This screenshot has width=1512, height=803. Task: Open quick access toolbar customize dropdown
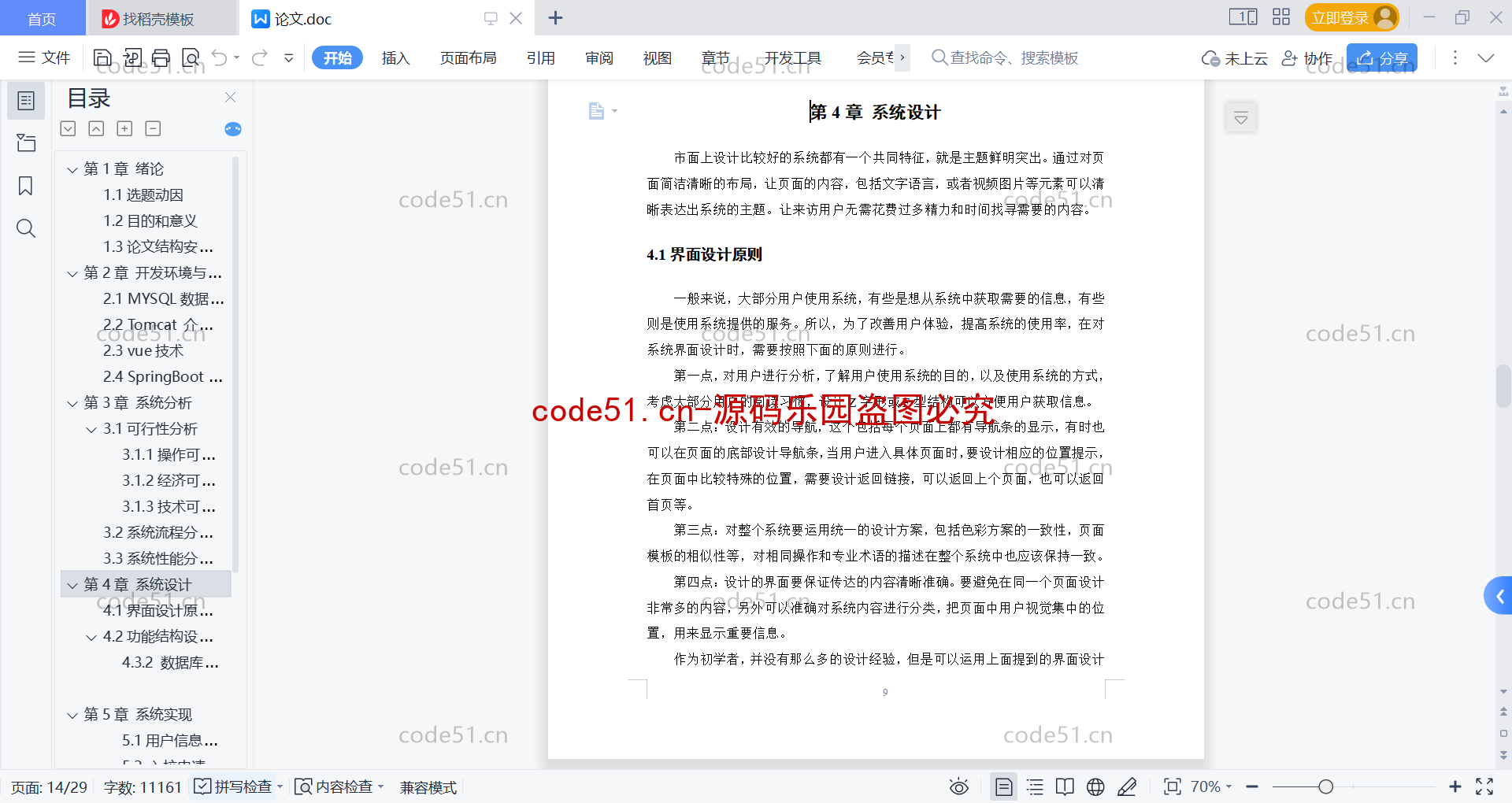[289, 57]
